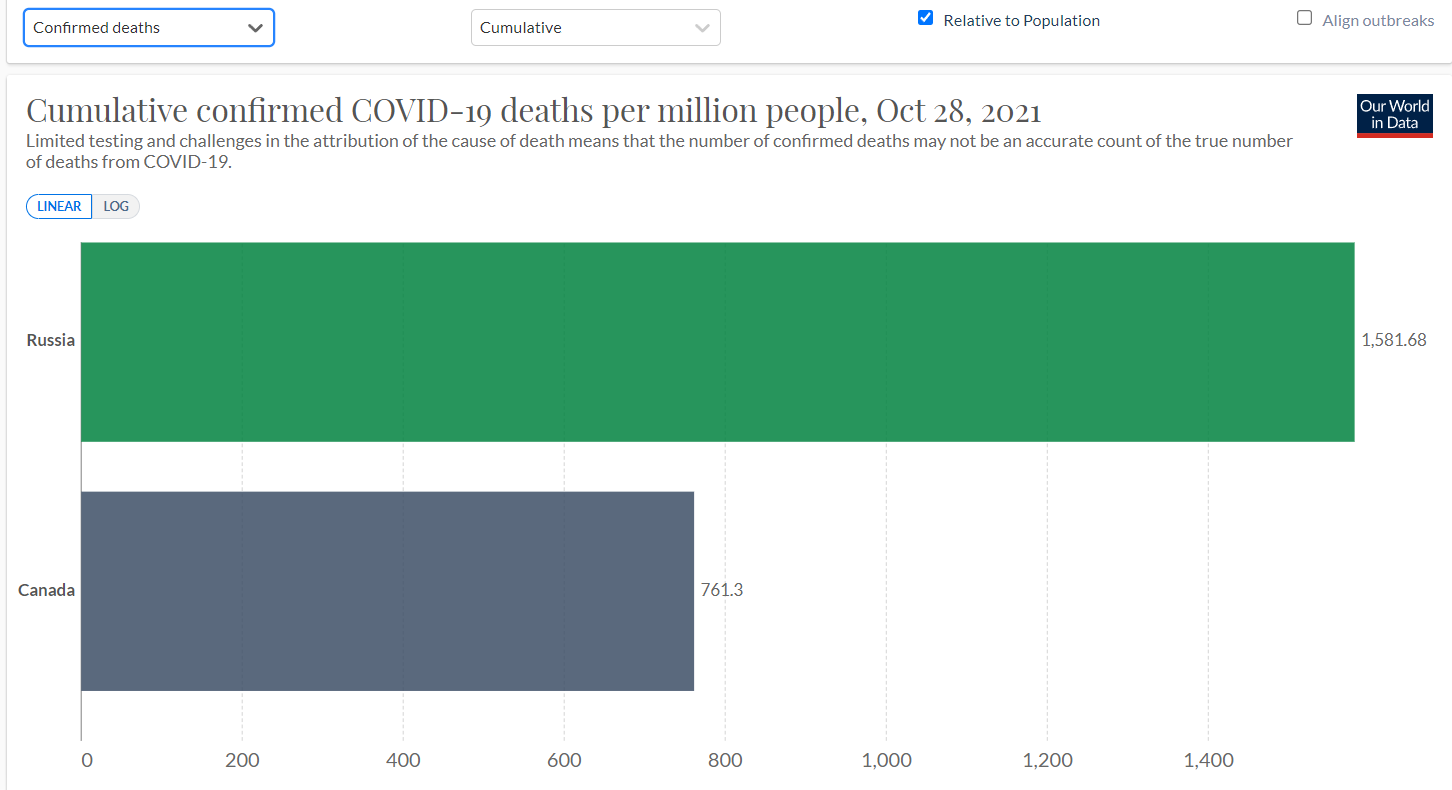This screenshot has height=790, width=1452.
Task: Switch the chart to LOG scale
Action: coord(116,206)
